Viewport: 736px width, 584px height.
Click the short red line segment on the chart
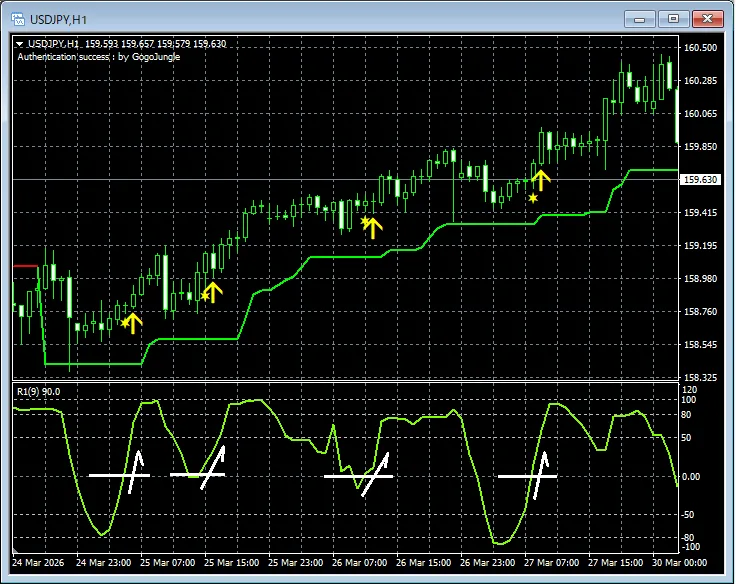point(25,266)
